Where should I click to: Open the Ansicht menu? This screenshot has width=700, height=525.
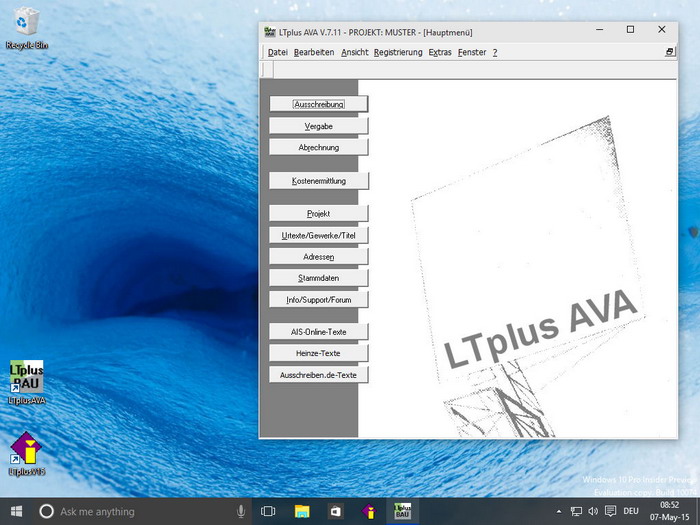point(355,53)
